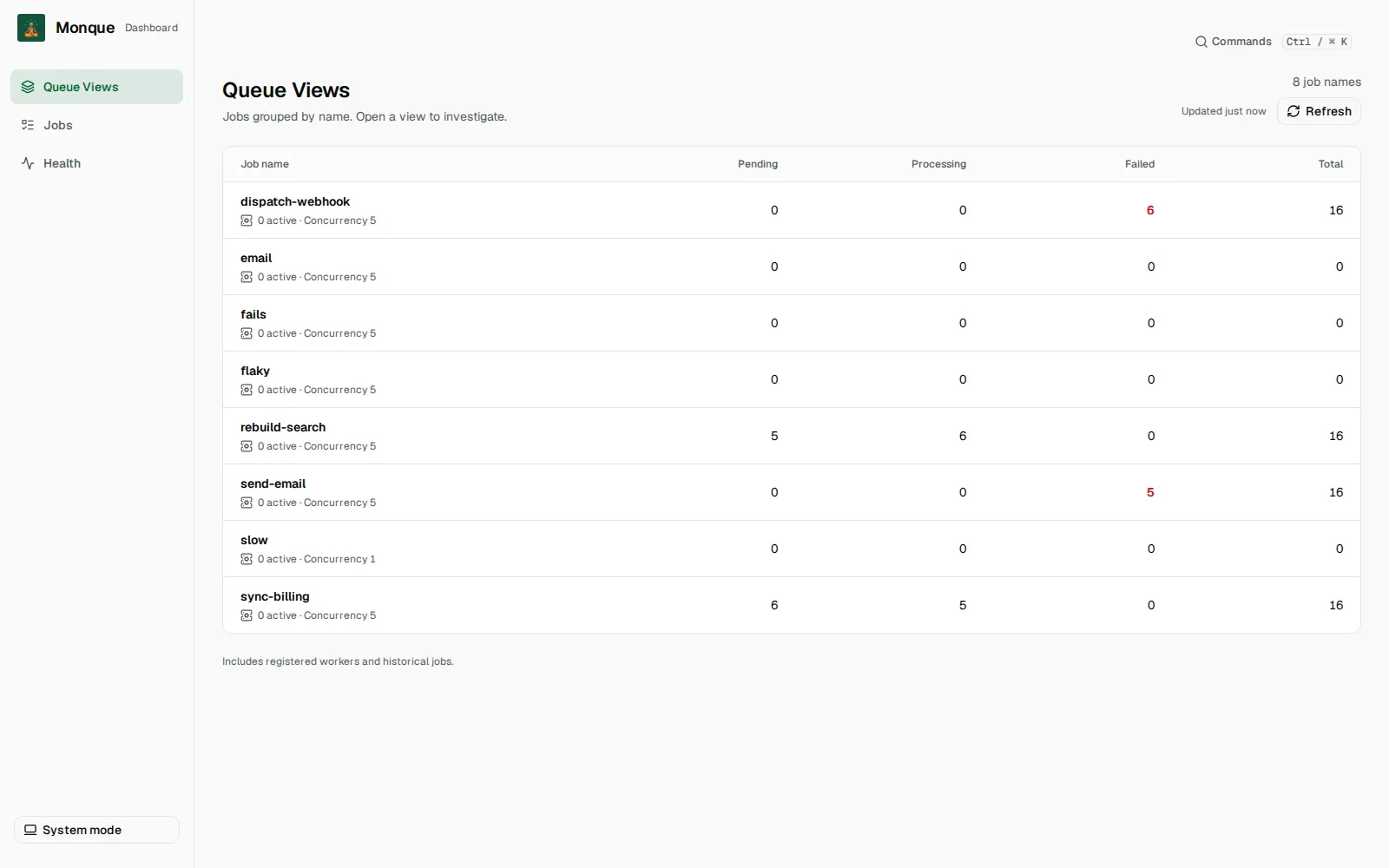The image size is (1389, 868).
Task: Click failed count 5 for send-email
Action: click(x=1150, y=492)
